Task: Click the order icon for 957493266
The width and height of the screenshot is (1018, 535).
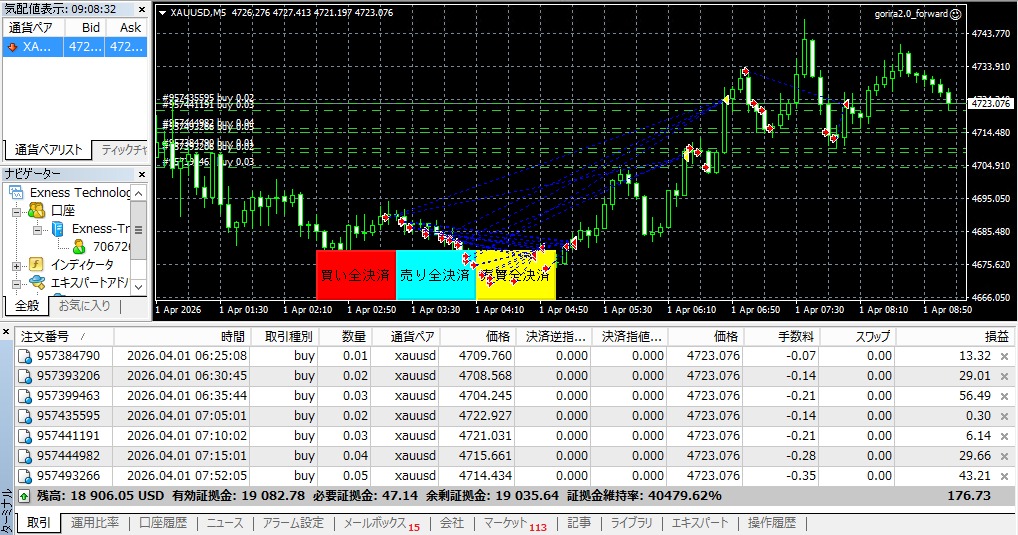Action: tap(25, 477)
